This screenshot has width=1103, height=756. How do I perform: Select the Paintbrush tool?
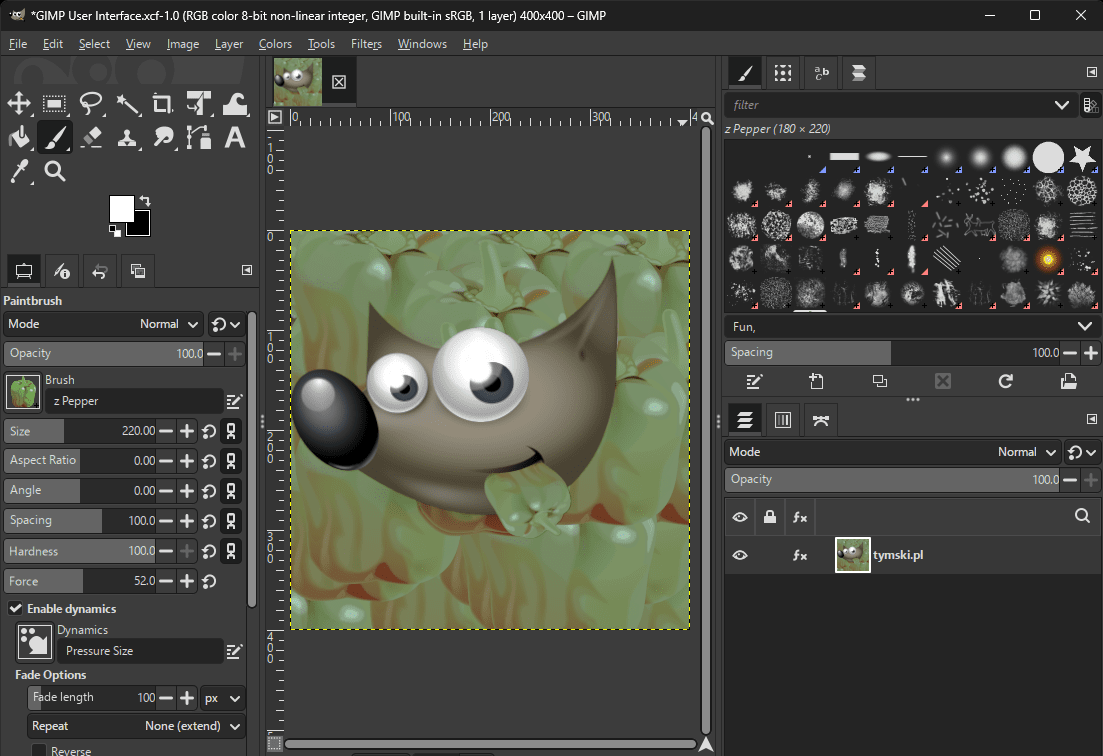[x=54, y=137]
